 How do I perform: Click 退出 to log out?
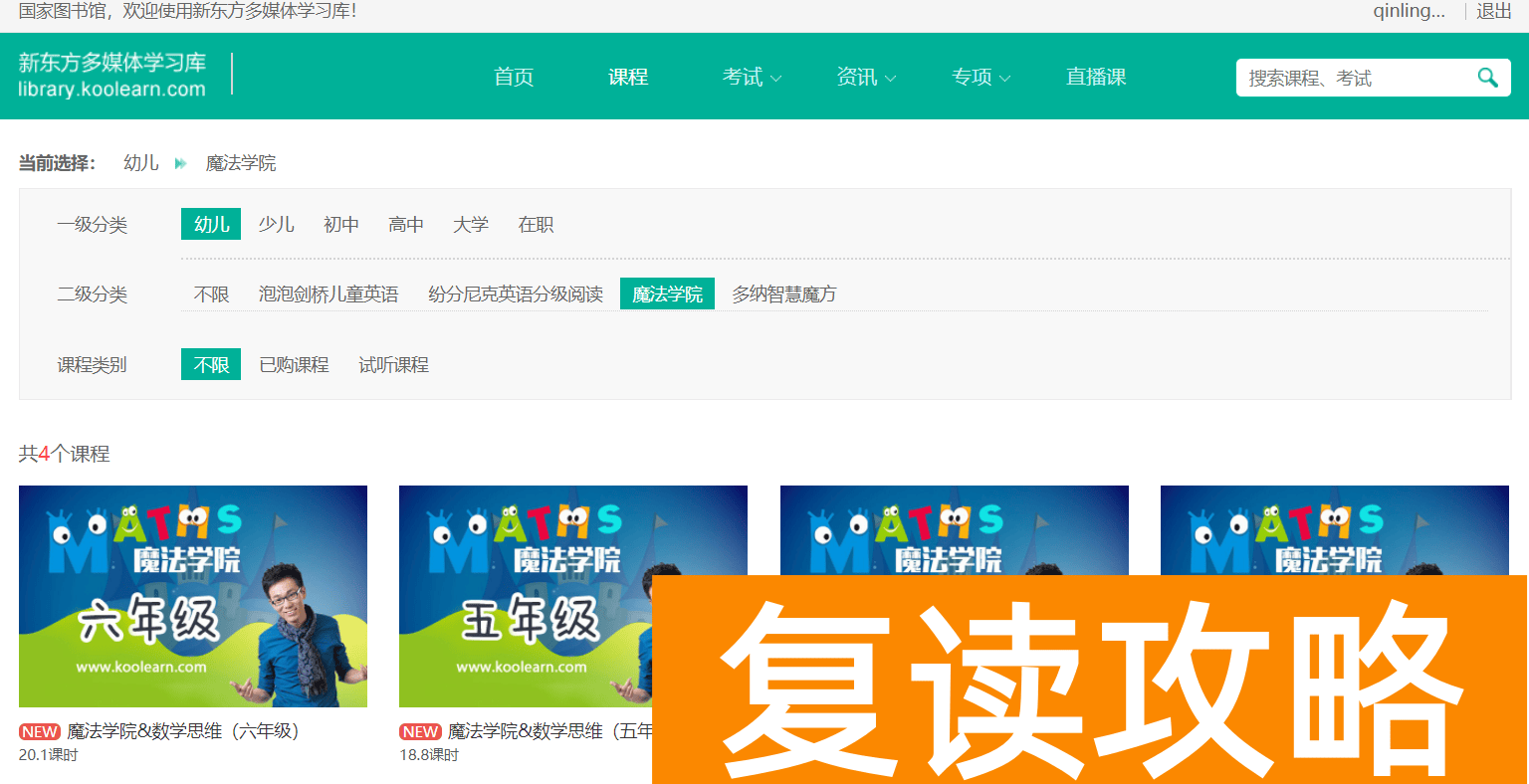[x=1492, y=12]
